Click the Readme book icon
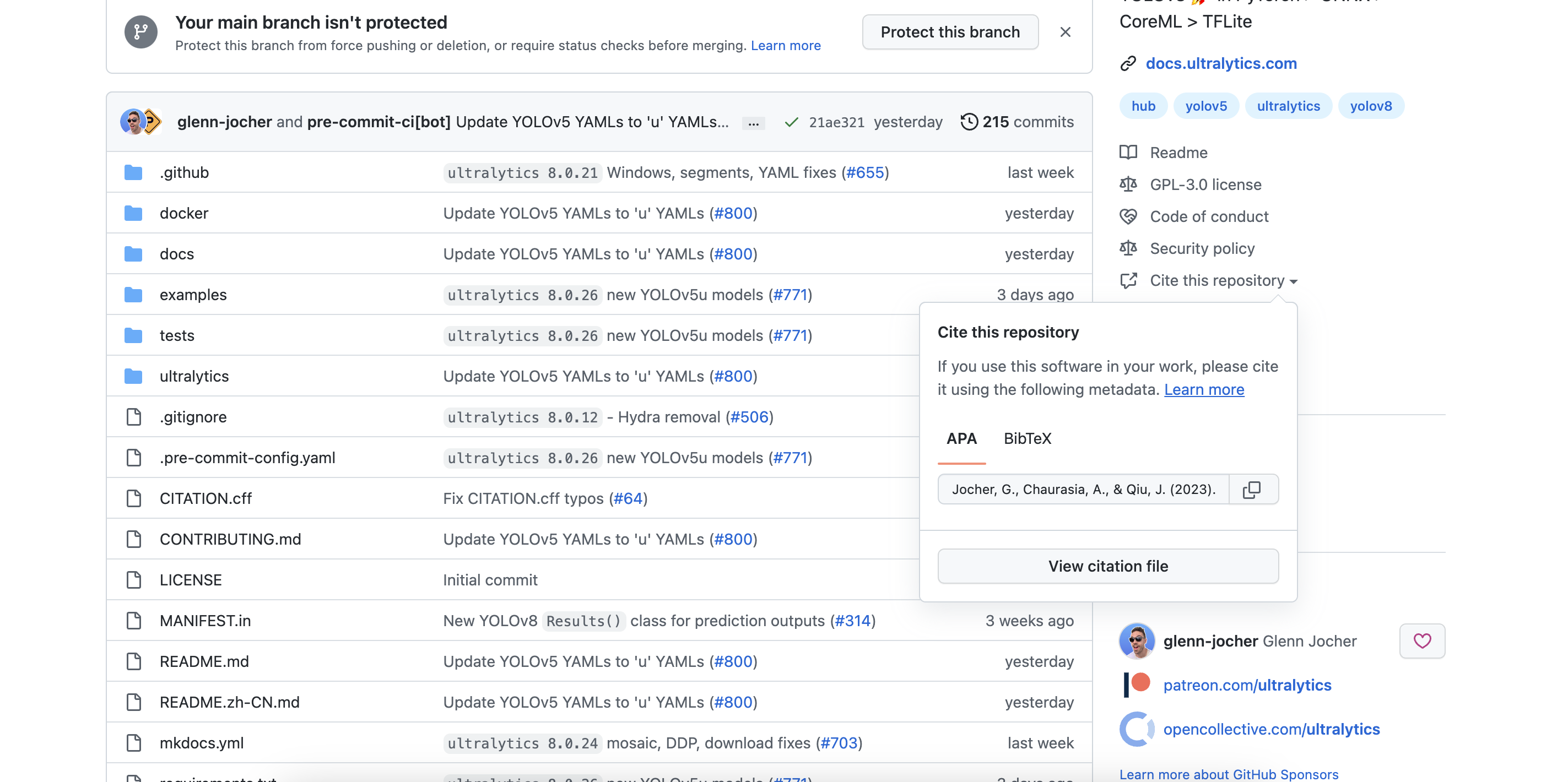 (1128, 152)
